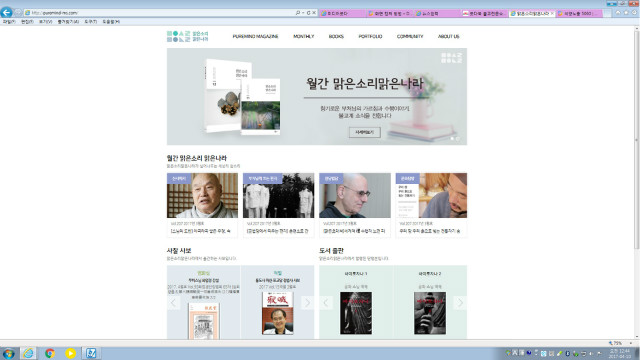Screen dimensions: 640x360
Task: Switch to last browser tab containing 5000
Action: pyautogui.click(x=579, y=13)
